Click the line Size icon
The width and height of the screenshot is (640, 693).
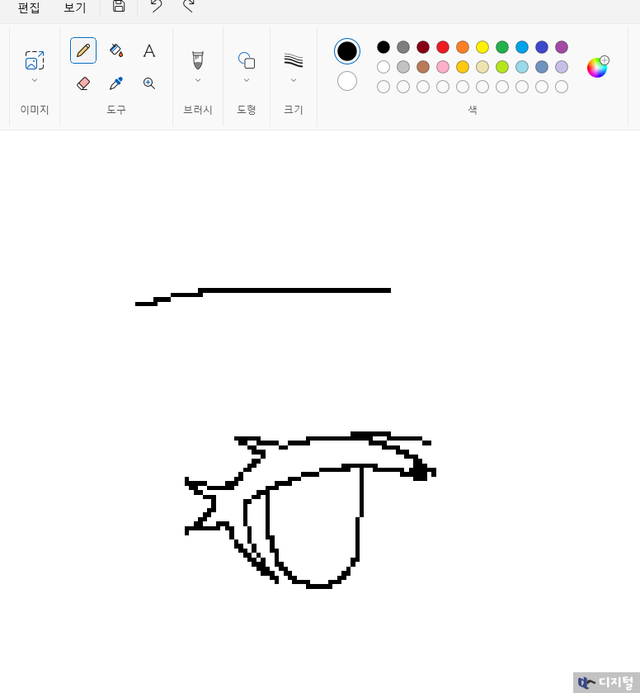(x=293, y=60)
